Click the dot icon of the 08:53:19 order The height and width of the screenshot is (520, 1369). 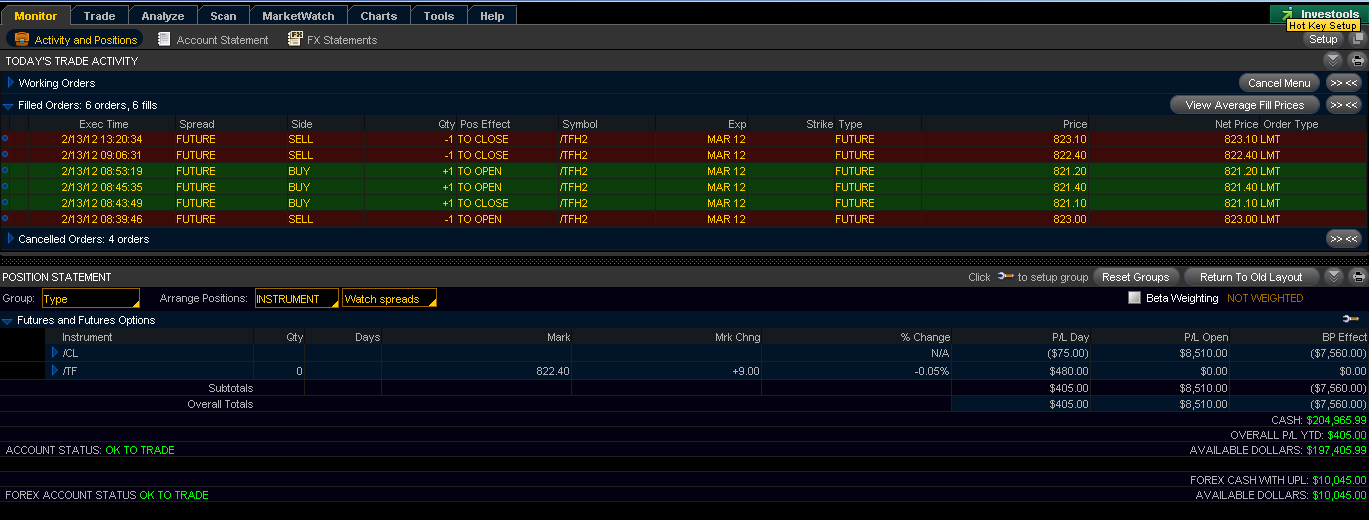5,171
